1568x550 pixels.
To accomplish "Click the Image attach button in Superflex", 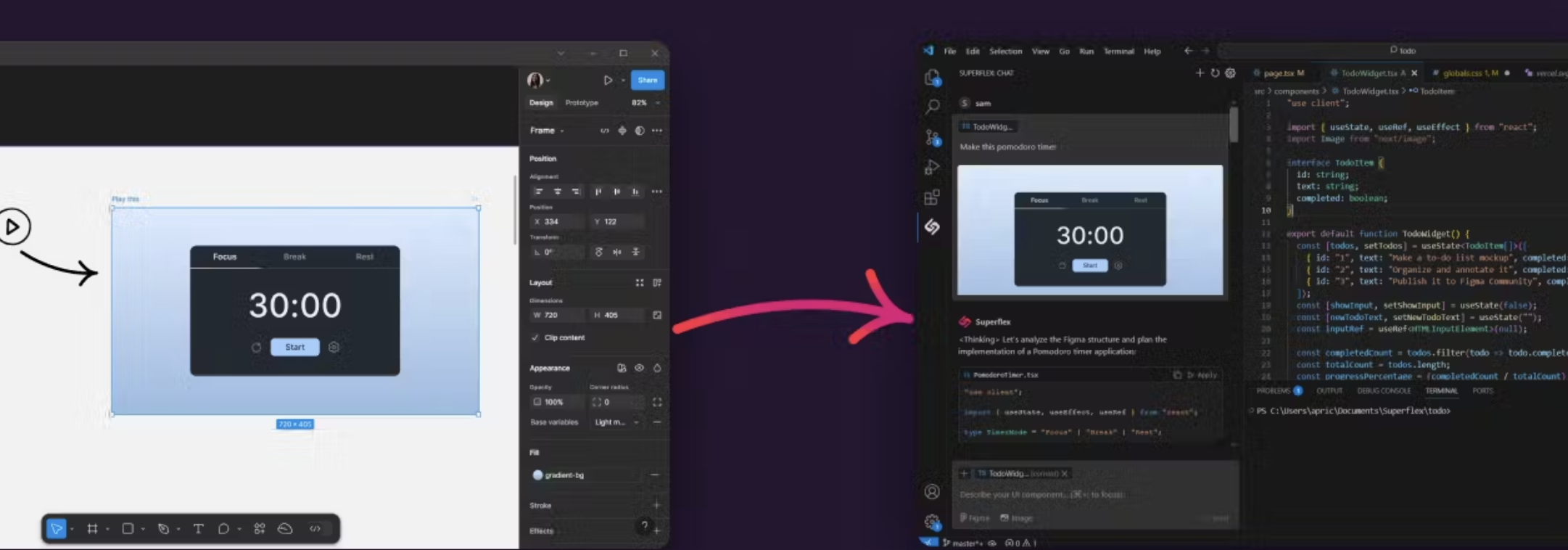I will tap(1016, 518).
